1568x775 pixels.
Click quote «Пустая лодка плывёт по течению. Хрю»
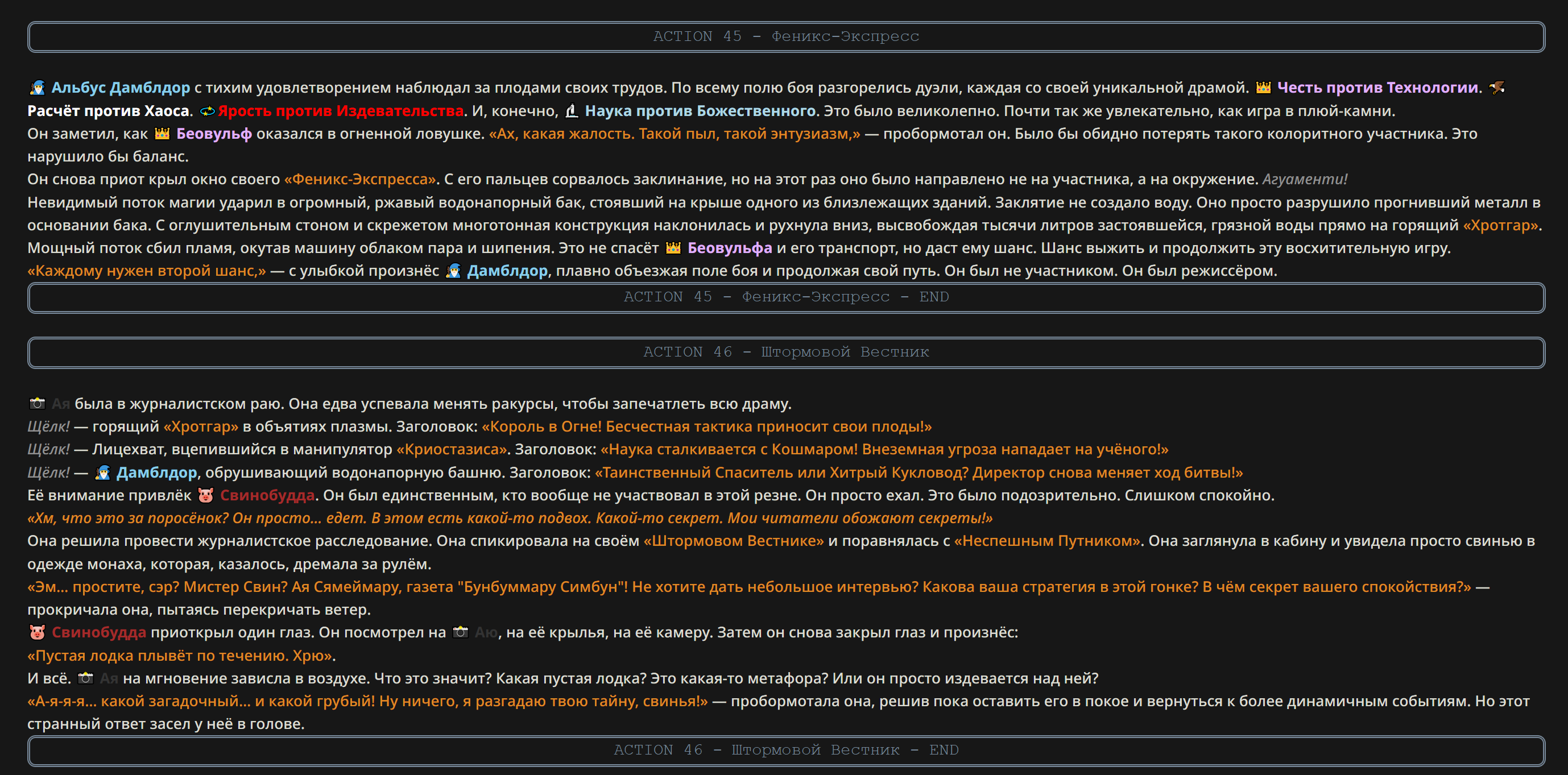click(x=180, y=656)
